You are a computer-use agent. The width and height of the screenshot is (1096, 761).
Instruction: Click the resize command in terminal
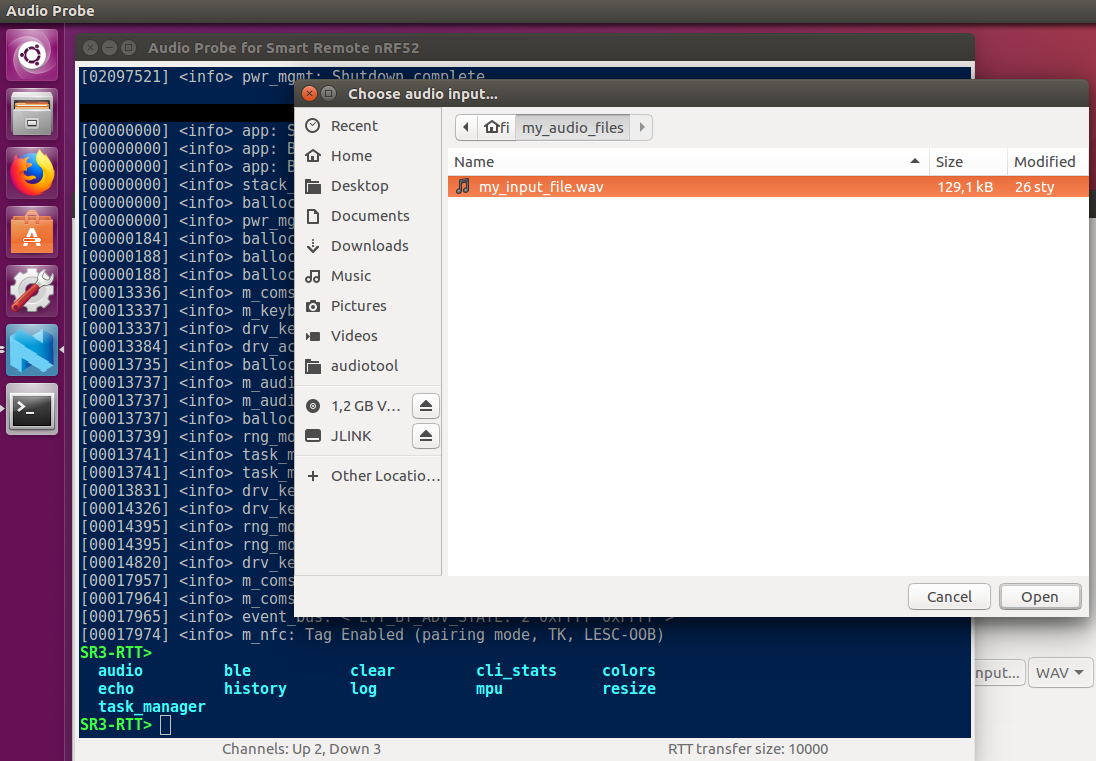click(629, 689)
